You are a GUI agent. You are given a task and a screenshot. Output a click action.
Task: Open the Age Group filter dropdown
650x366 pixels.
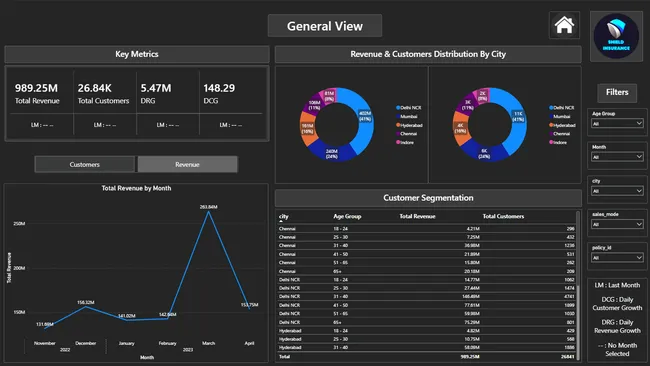[617, 124]
